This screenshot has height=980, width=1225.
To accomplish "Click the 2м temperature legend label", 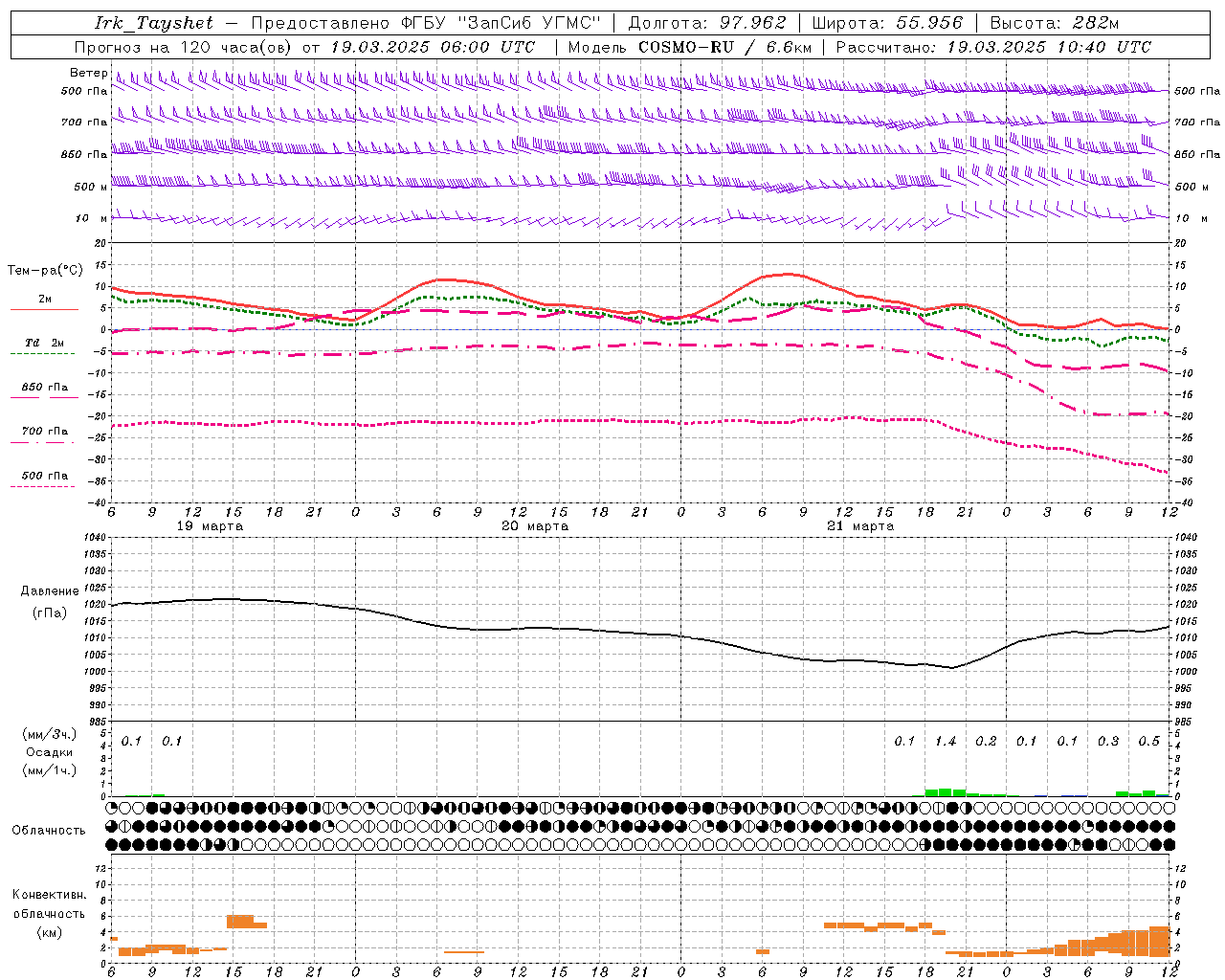I will (45, 300).
